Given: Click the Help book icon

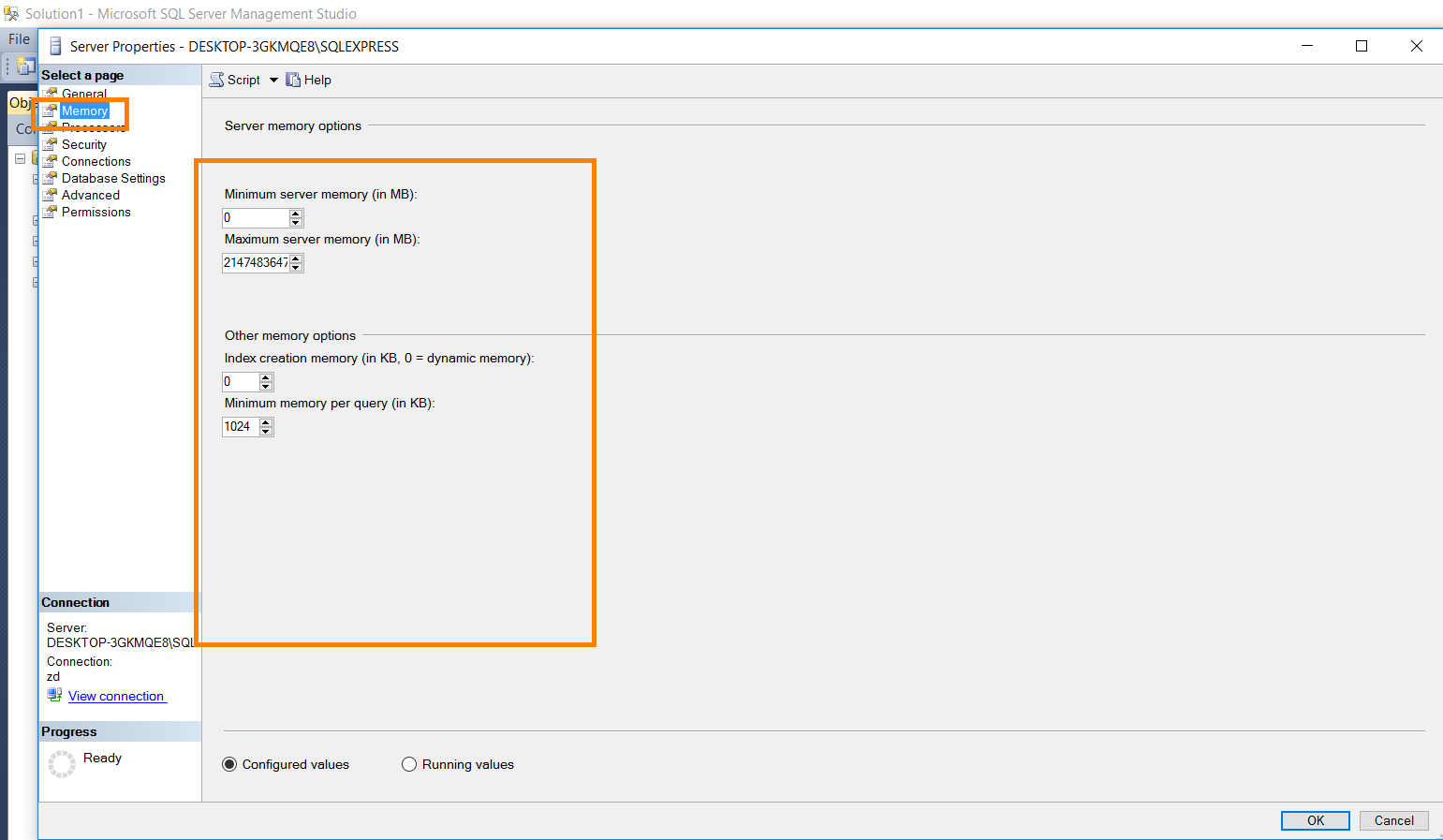Looking at the screenshot, I should click(293, 80).
